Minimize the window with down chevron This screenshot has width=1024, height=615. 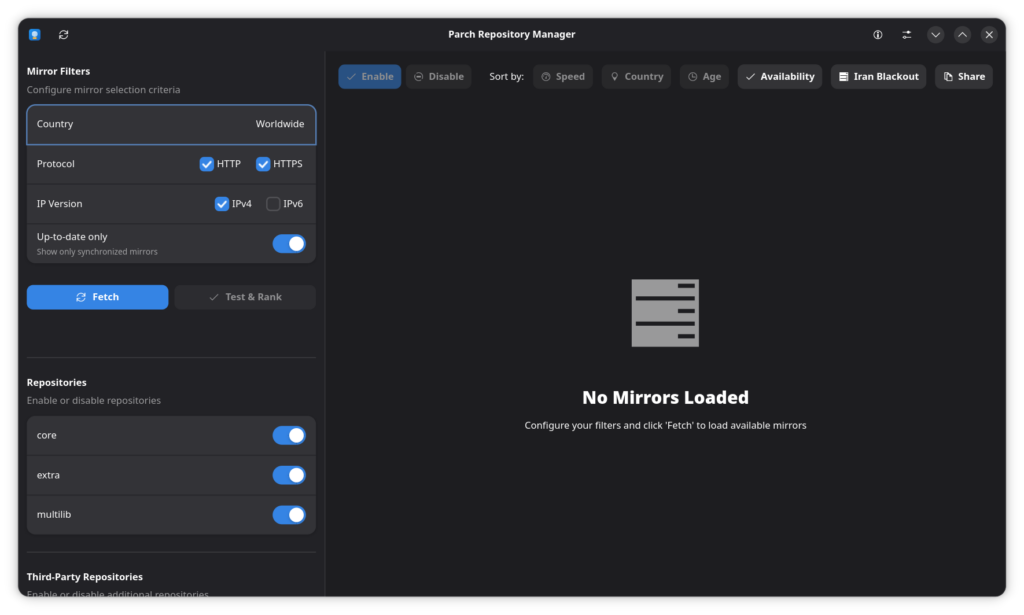point(935,35)
